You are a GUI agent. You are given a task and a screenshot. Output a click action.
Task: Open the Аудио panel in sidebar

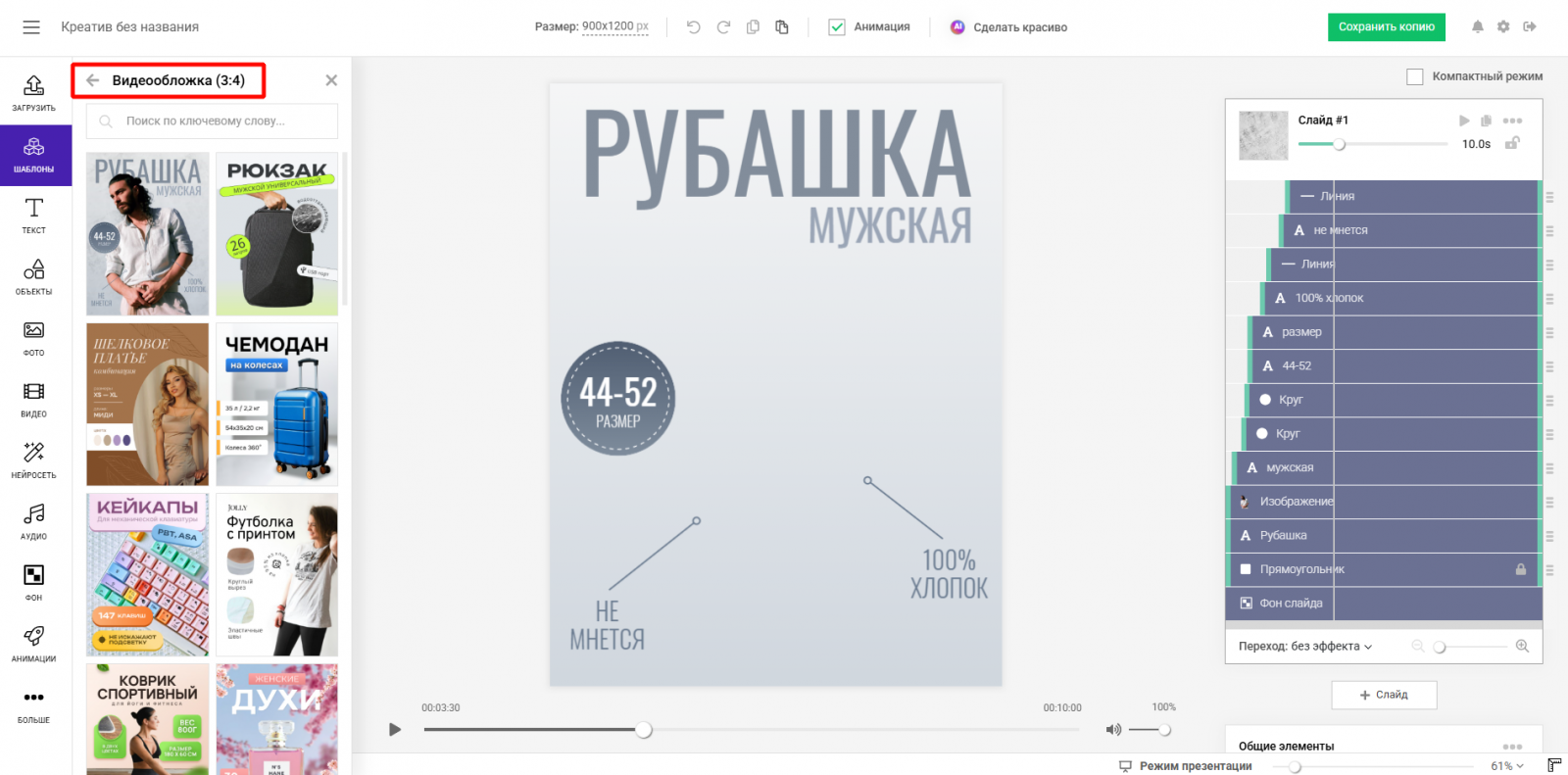[x=33, y=521]
